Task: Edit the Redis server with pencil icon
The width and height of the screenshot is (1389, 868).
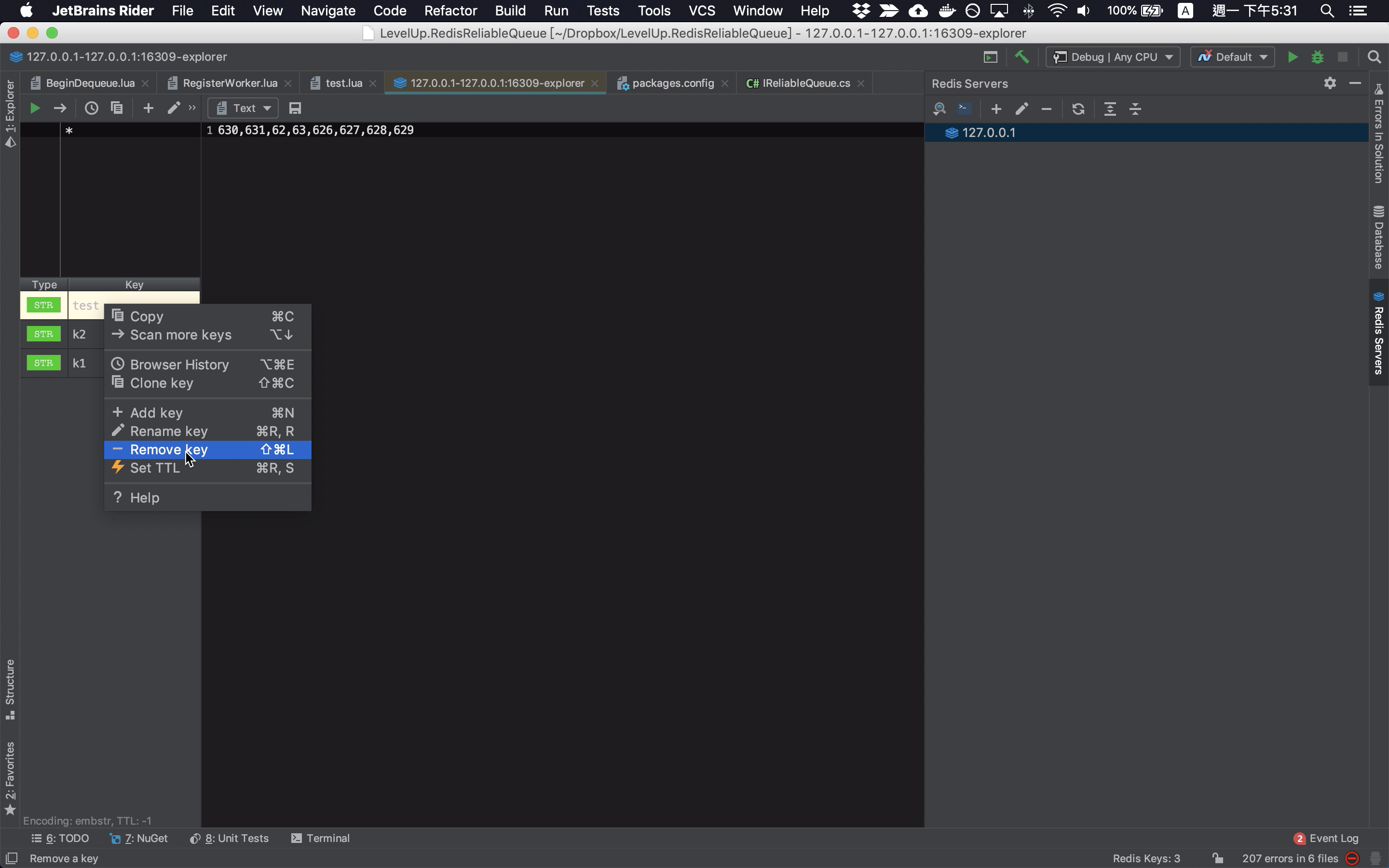Action: click(1021, 108)
